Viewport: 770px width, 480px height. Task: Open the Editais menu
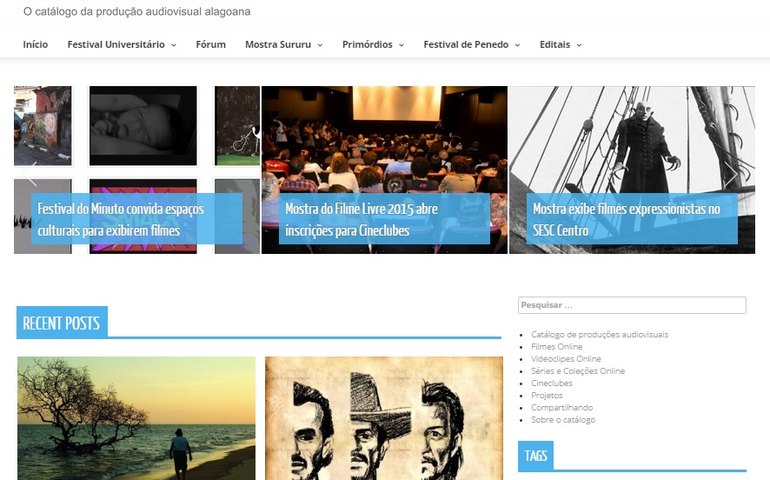tap(555, 45)
